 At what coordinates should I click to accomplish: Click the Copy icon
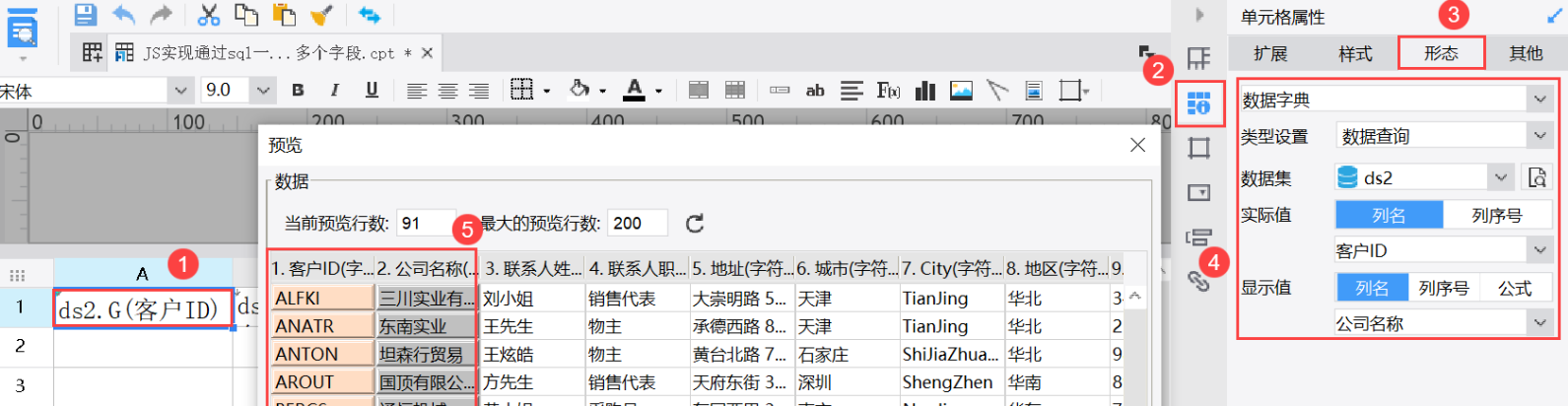point(246,15)
